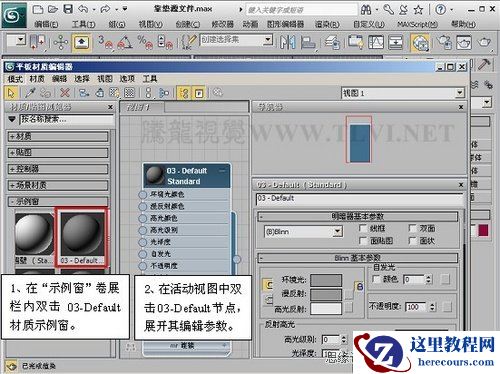This screenshot has height=374, width=500.
Task: Click map button beside 不透明度 value
Action: pos(447,306)
